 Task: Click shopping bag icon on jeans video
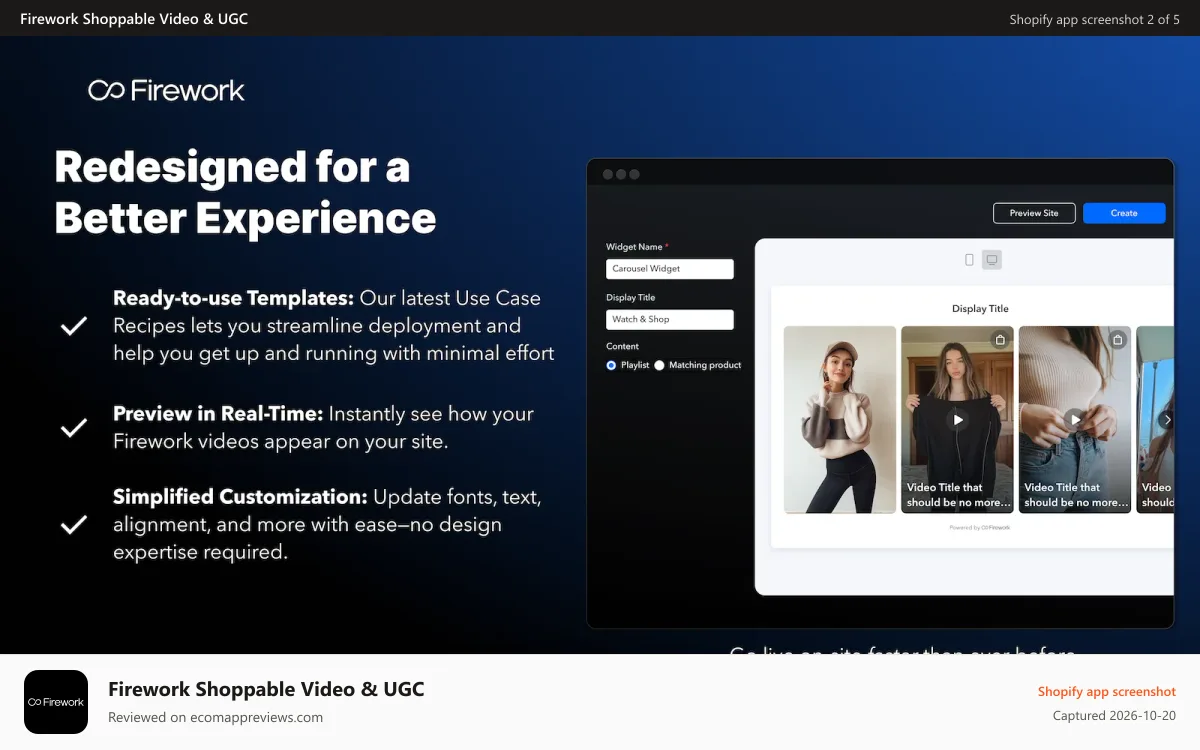click(x=1118, y=340)
